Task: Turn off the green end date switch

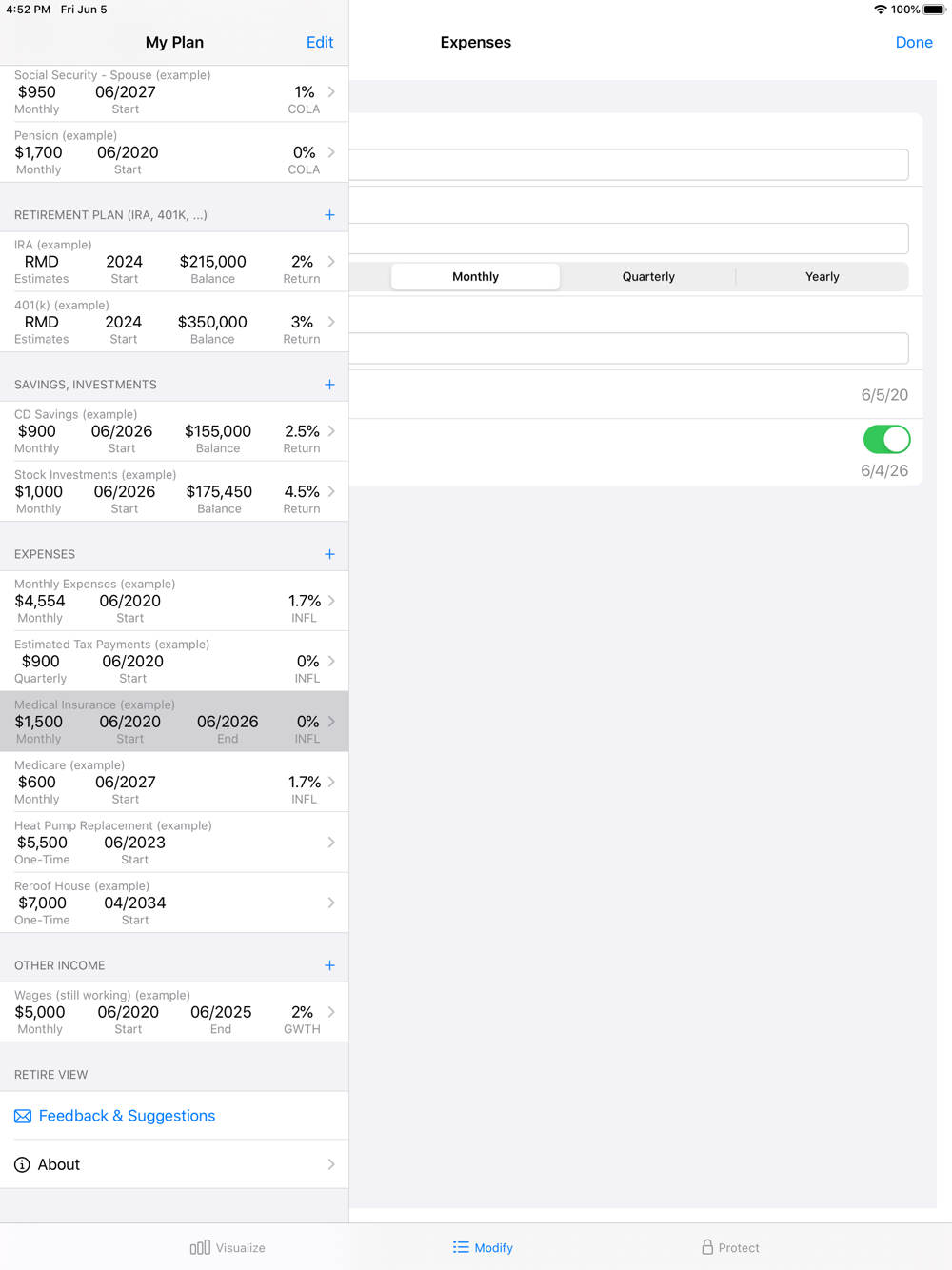Action: coord(886,439)
